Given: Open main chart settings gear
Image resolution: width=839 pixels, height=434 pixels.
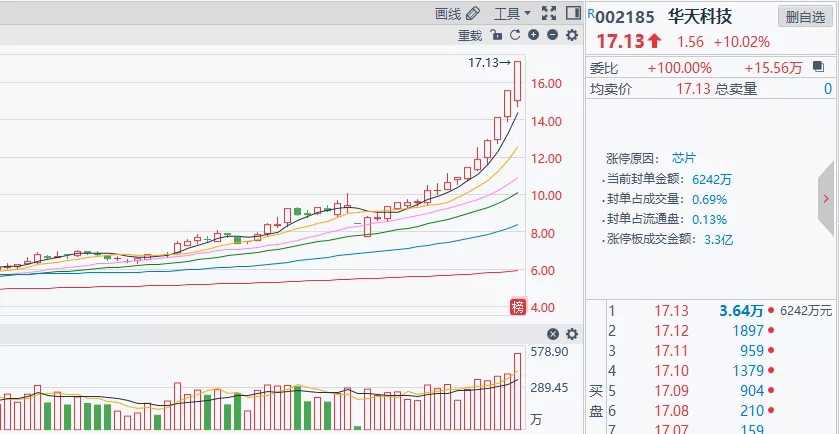Looking at the screenshot, I should click(572, 35).
